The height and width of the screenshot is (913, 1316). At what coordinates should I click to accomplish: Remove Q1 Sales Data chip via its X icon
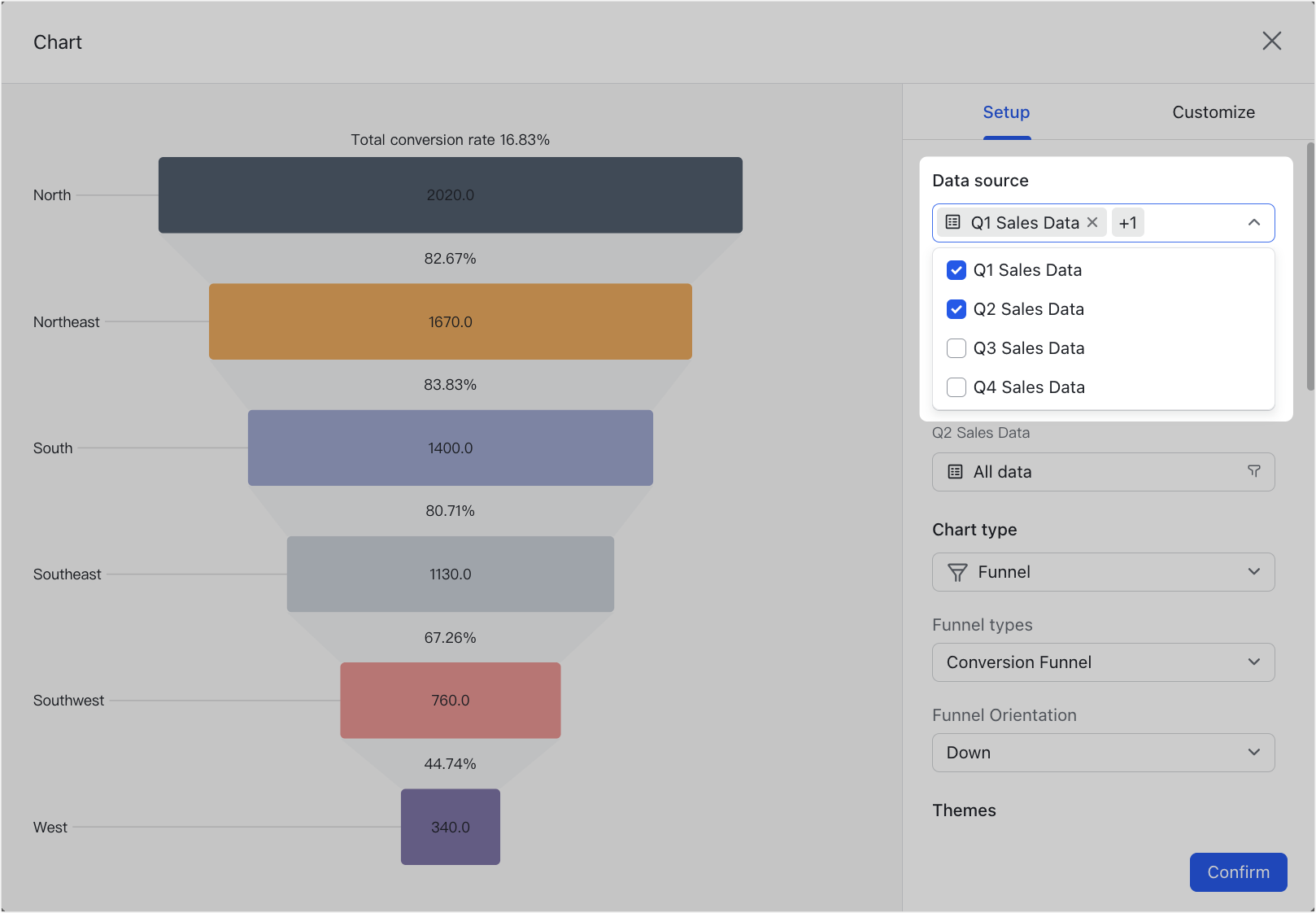(x=1092, y=222)
